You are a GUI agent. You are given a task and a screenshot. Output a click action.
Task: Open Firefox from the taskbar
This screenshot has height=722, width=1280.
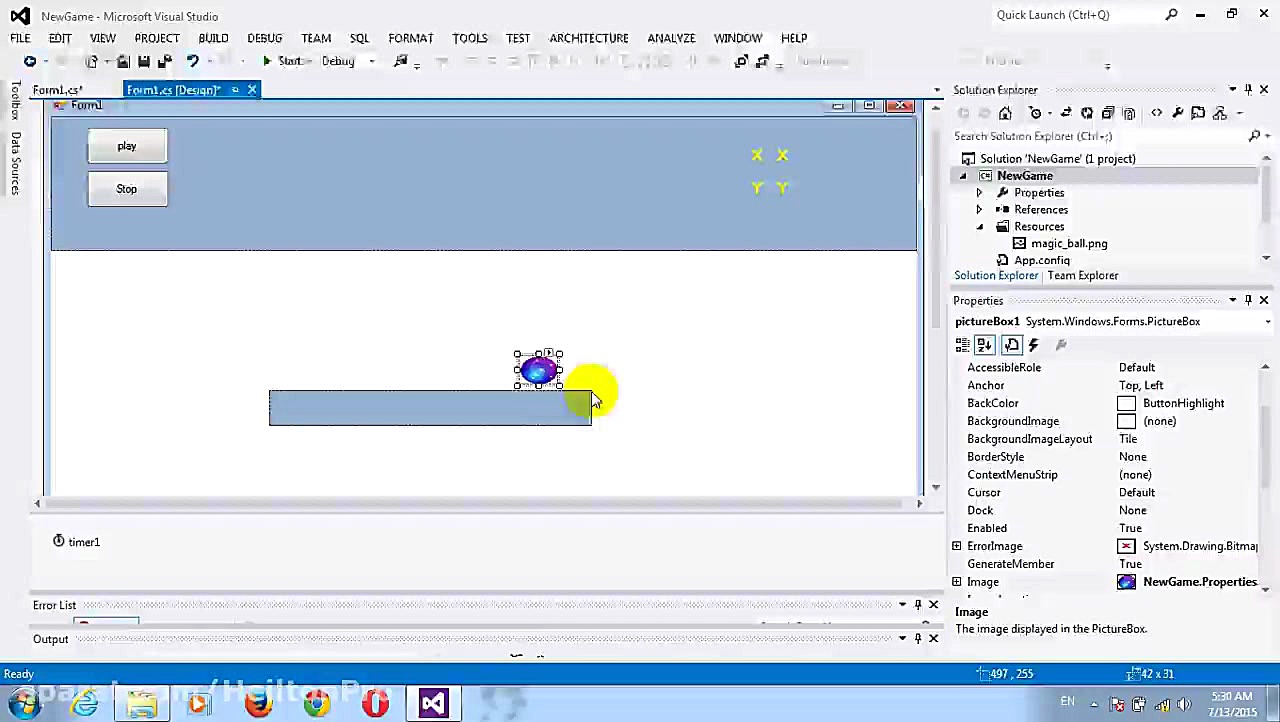coord(258,704)
